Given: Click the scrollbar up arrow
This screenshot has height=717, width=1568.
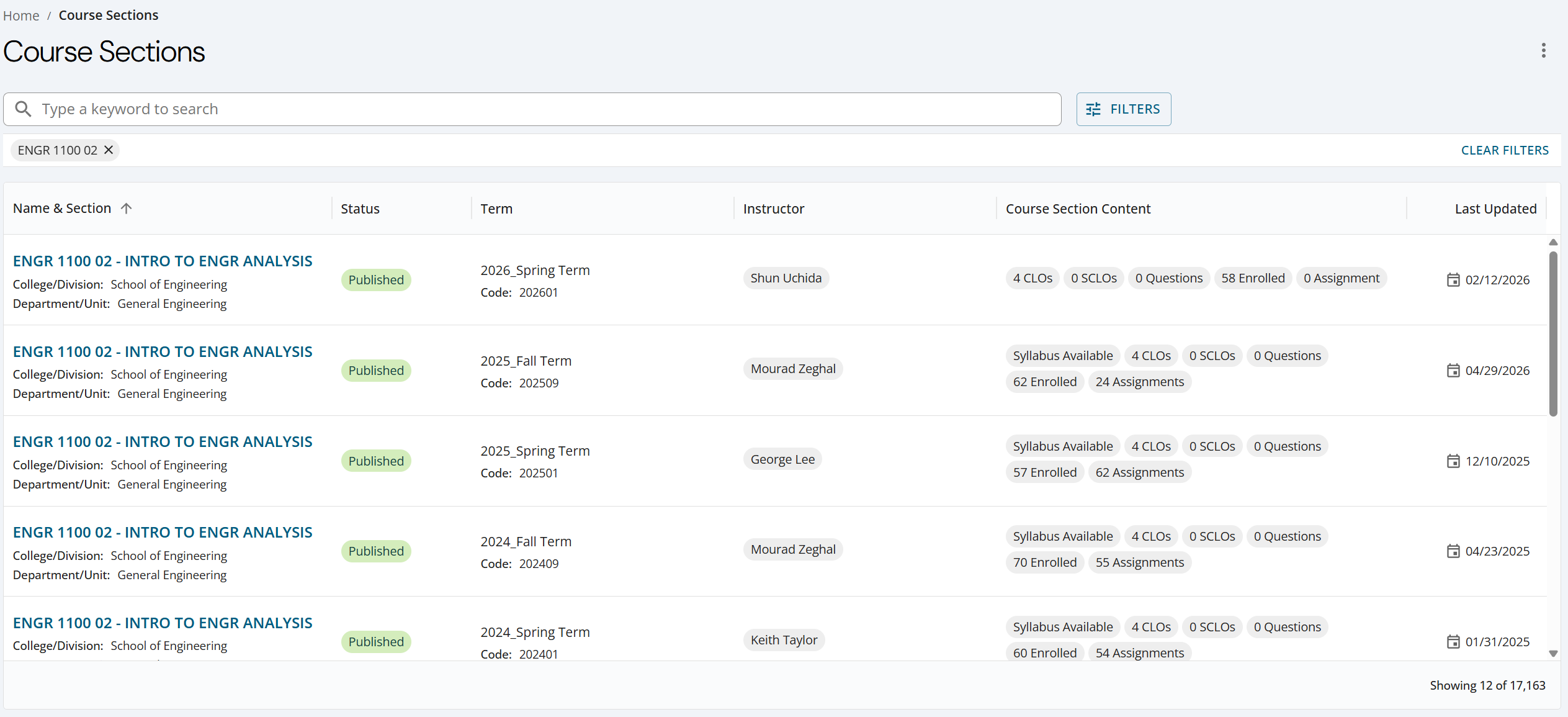Looking at the screenshot, I should (1553, 242).
